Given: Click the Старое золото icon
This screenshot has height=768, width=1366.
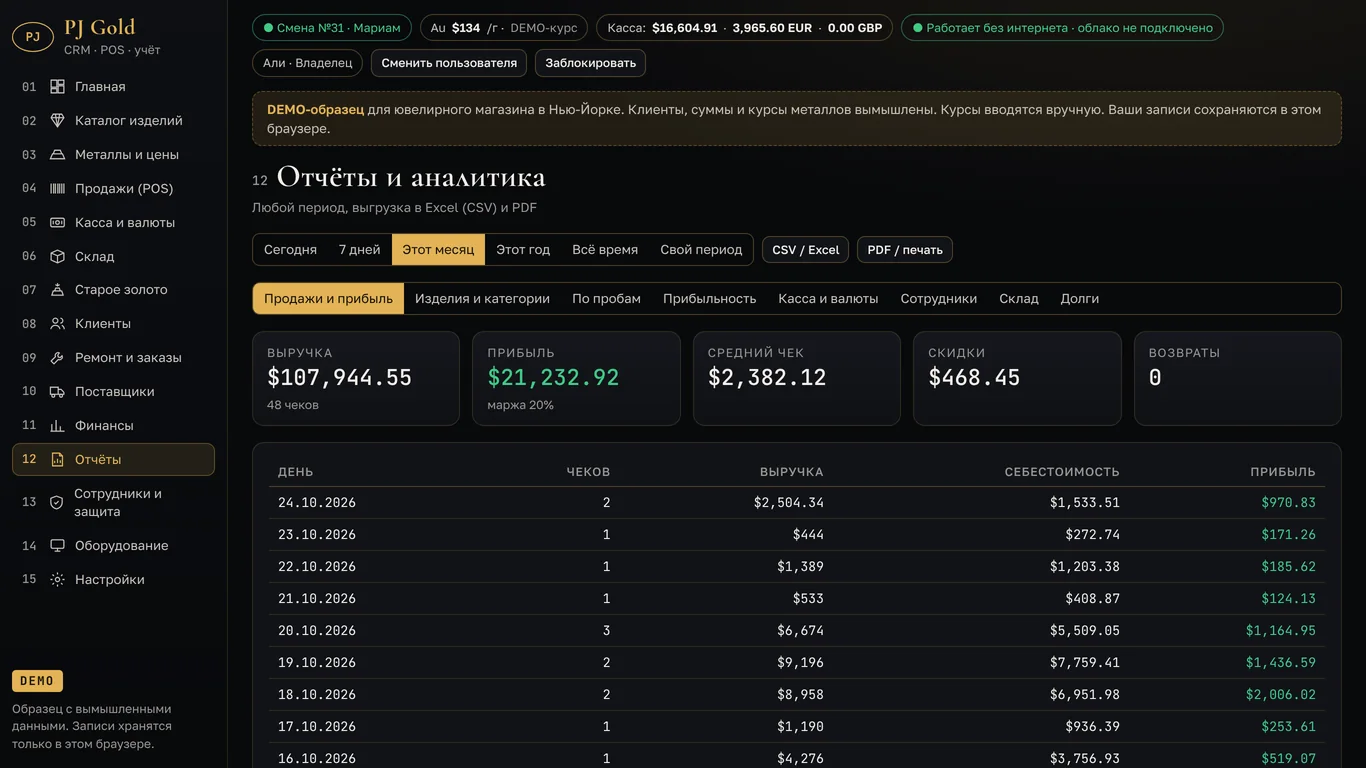Looking at the screenshot, I should coord(57,290).
